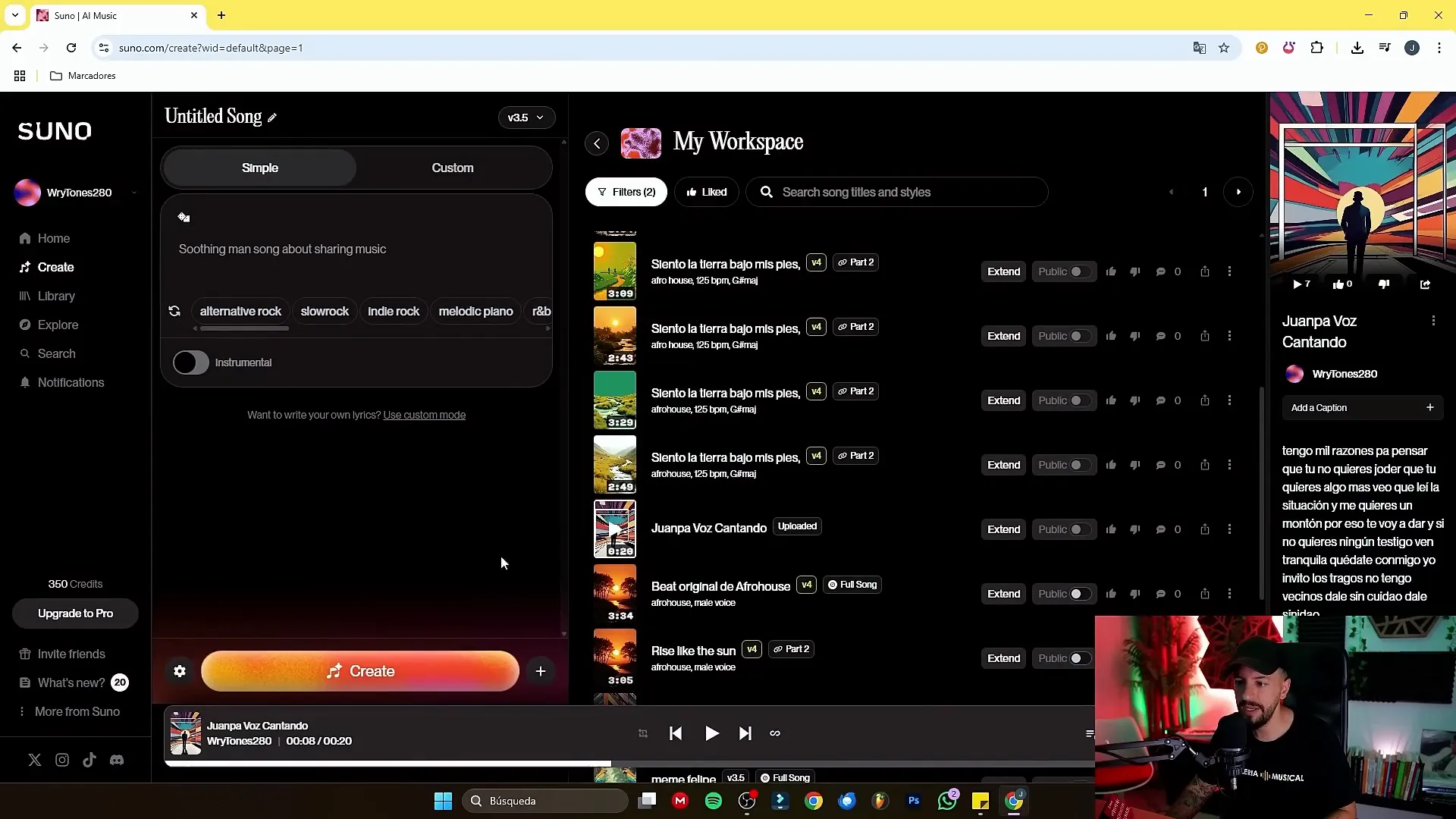Toggle Public for Rise like the sun

point(1064,658)
